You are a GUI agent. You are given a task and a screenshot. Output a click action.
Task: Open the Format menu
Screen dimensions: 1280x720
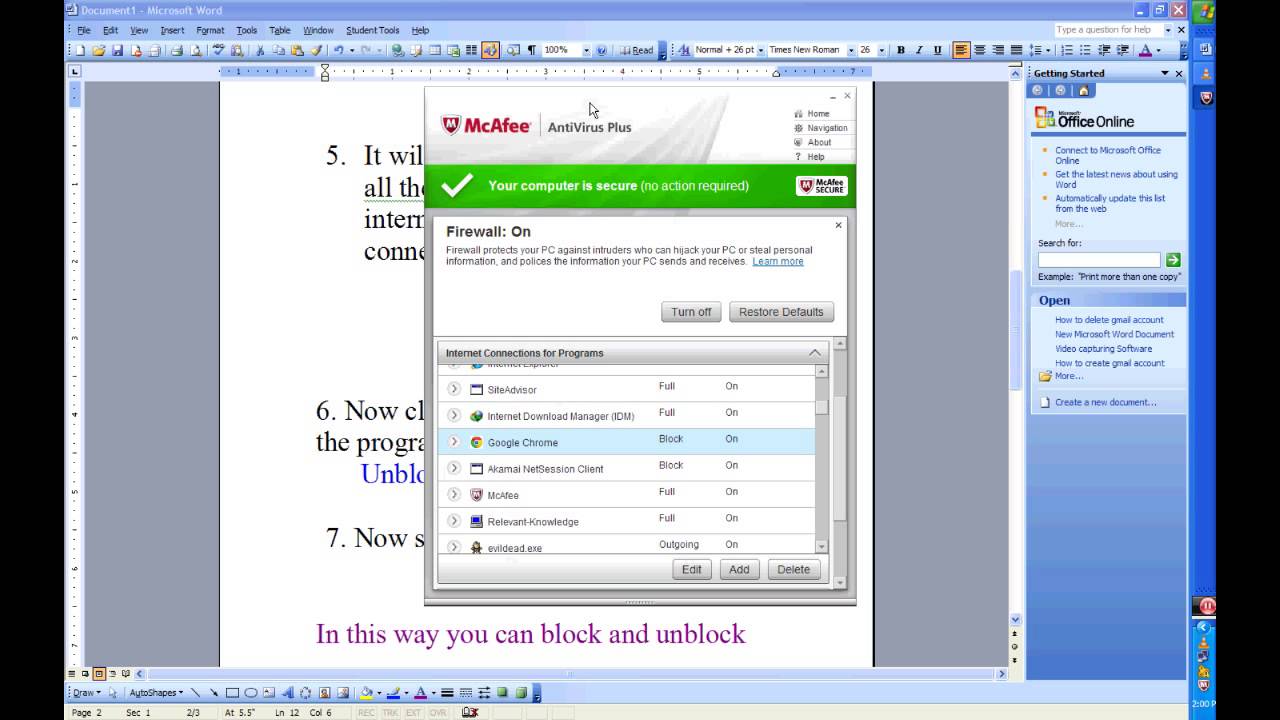(x=210, y=30)
